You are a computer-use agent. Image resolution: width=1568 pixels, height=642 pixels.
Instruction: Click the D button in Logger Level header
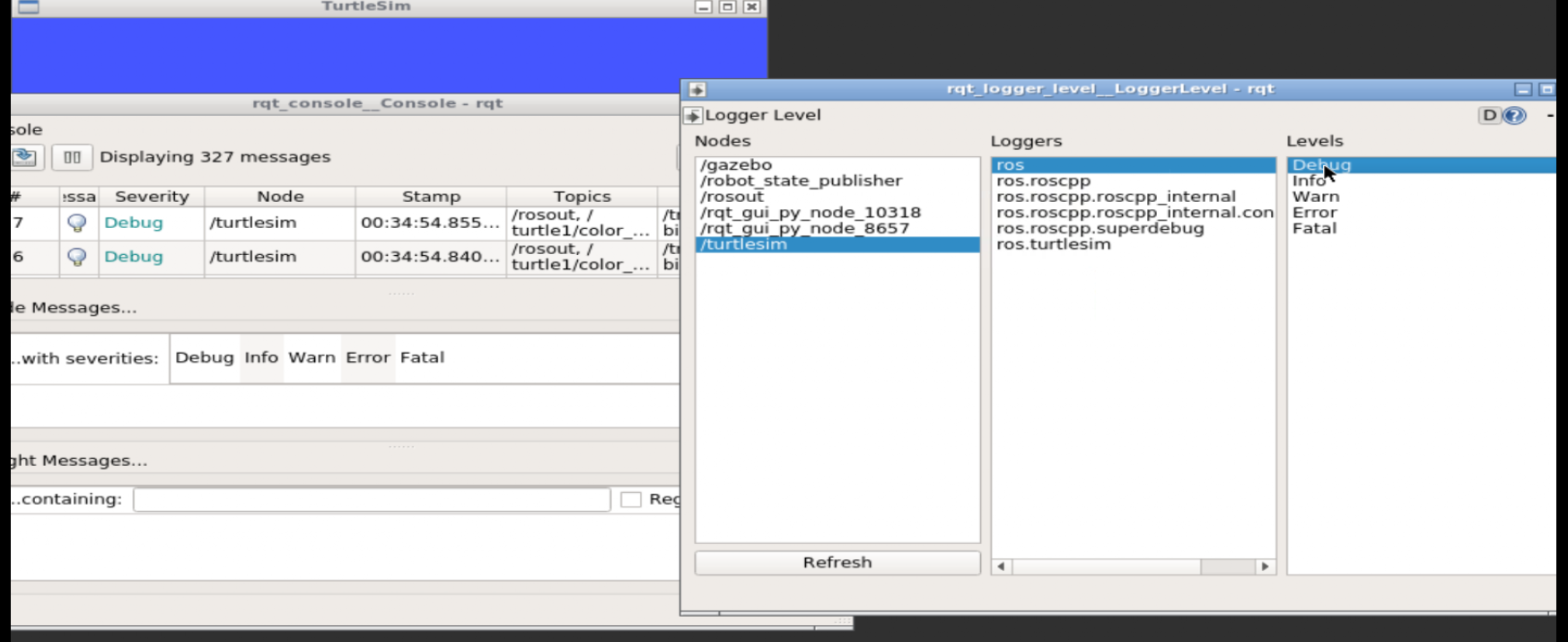[x=1489, y=115]
